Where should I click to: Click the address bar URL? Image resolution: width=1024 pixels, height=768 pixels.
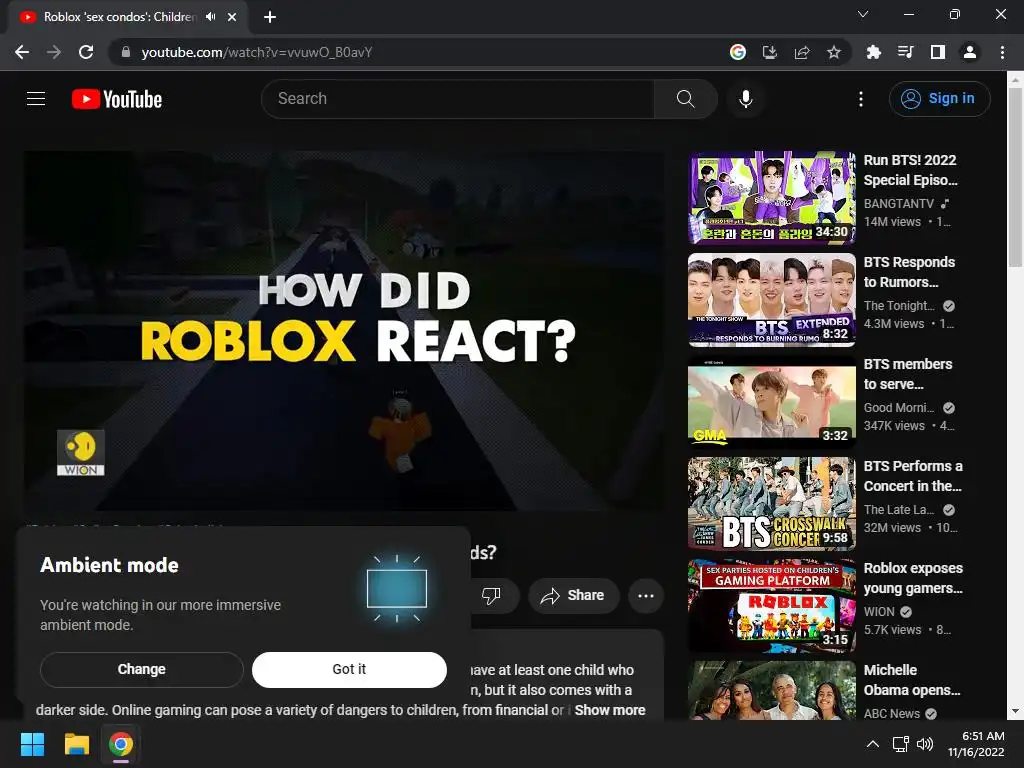(257, 52)
